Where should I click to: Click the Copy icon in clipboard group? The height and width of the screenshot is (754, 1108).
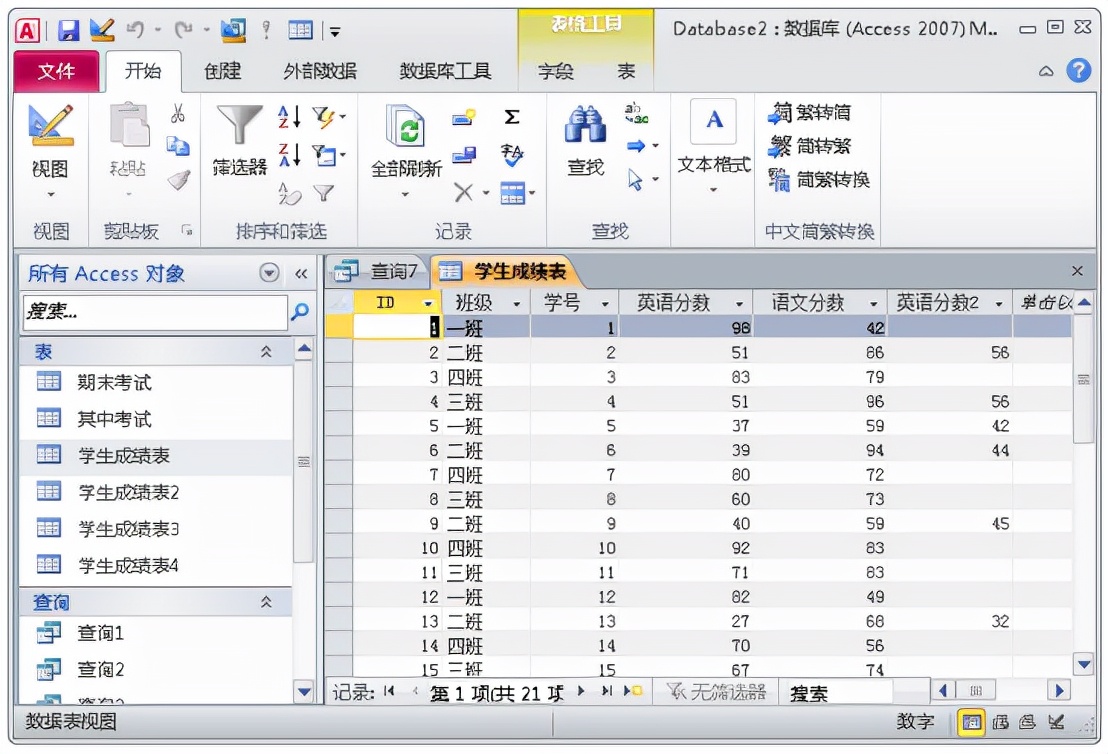click(178, 146)
